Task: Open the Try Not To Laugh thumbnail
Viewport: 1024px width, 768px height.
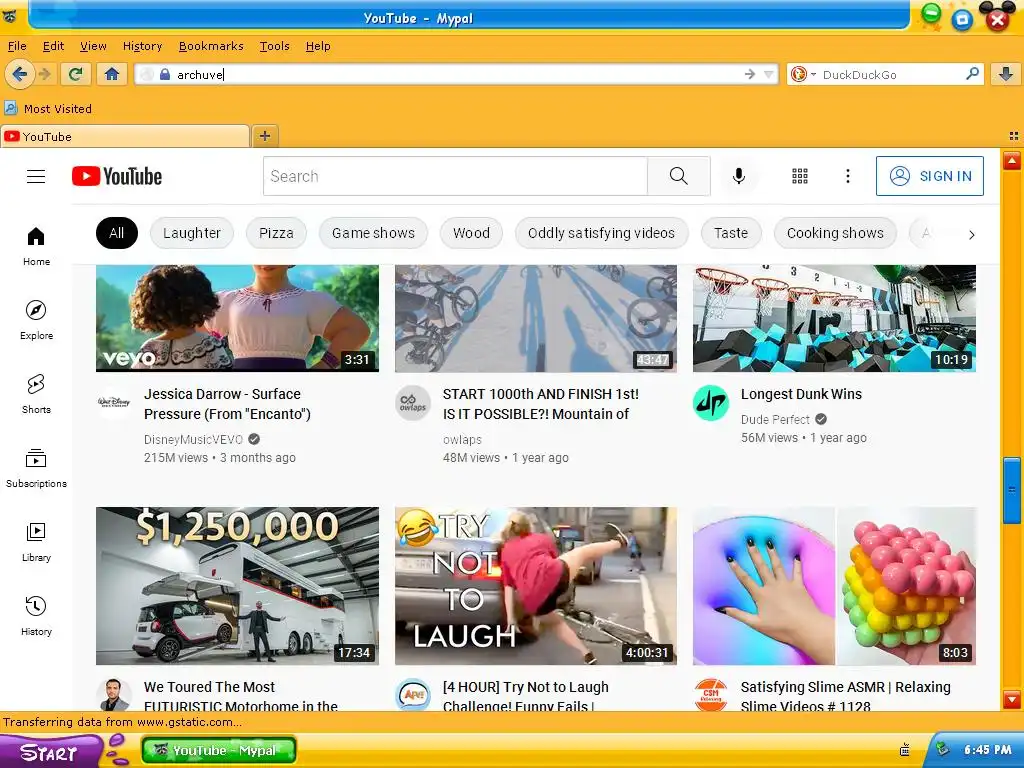Action: click(536, 586)
